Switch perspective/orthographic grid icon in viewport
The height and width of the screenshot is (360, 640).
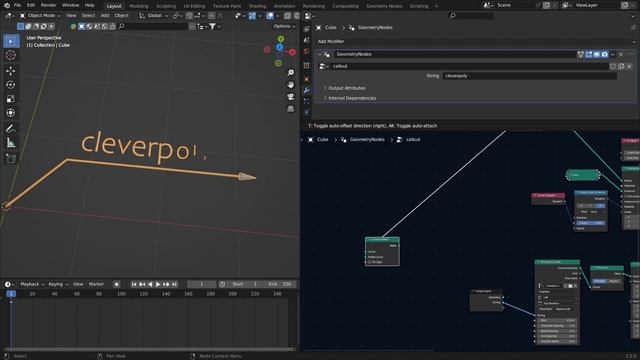coord(291,109)
